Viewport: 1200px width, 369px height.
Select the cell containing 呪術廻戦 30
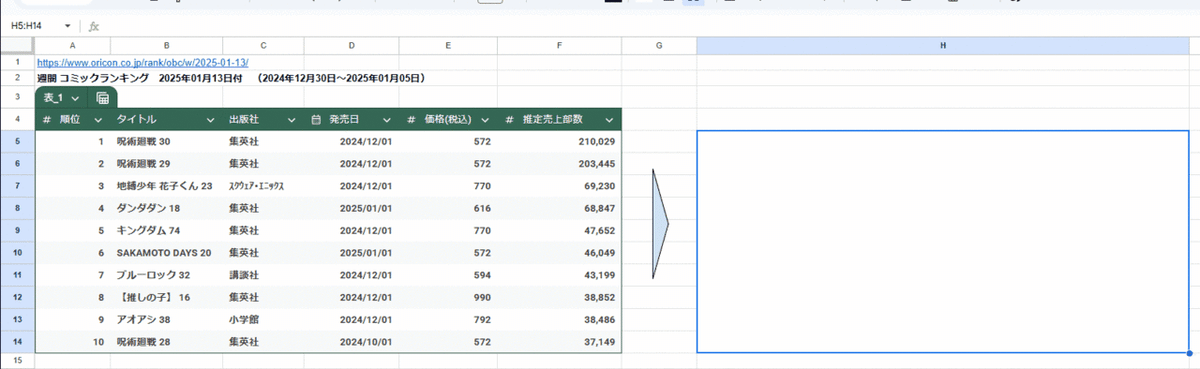(x=166, y=142)
